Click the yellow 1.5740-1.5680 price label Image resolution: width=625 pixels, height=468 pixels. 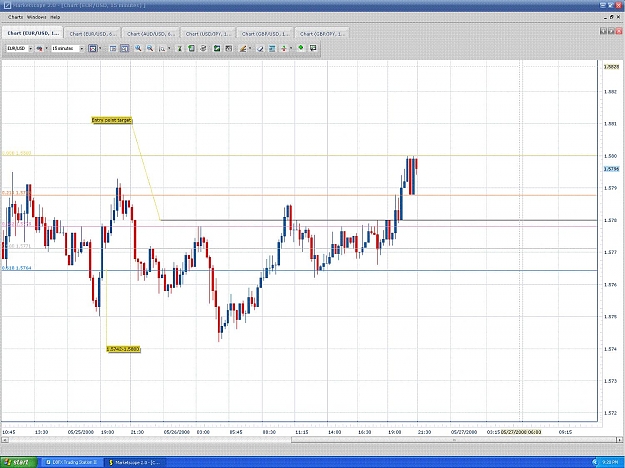(124, 349)
